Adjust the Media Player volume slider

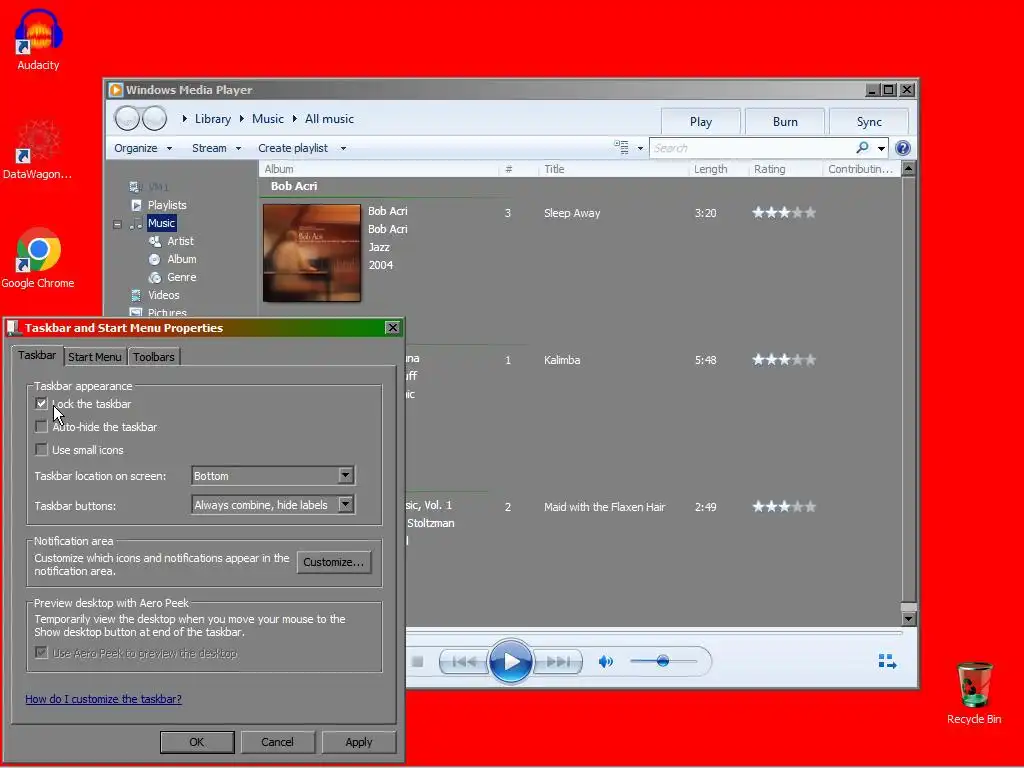(x=663, y=661)
